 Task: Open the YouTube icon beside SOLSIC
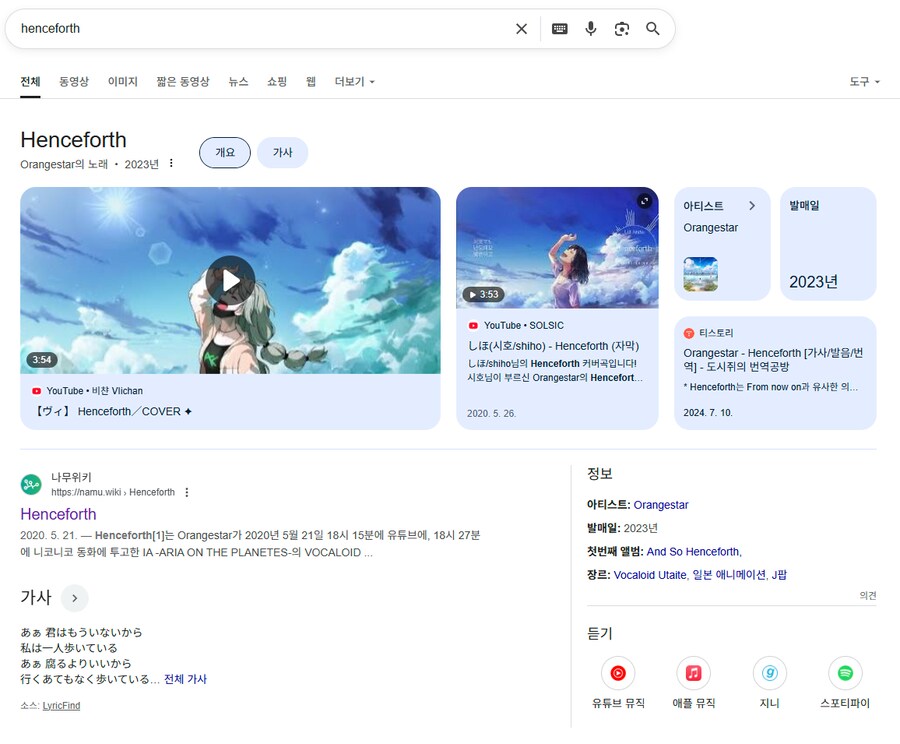pos(473,326)
